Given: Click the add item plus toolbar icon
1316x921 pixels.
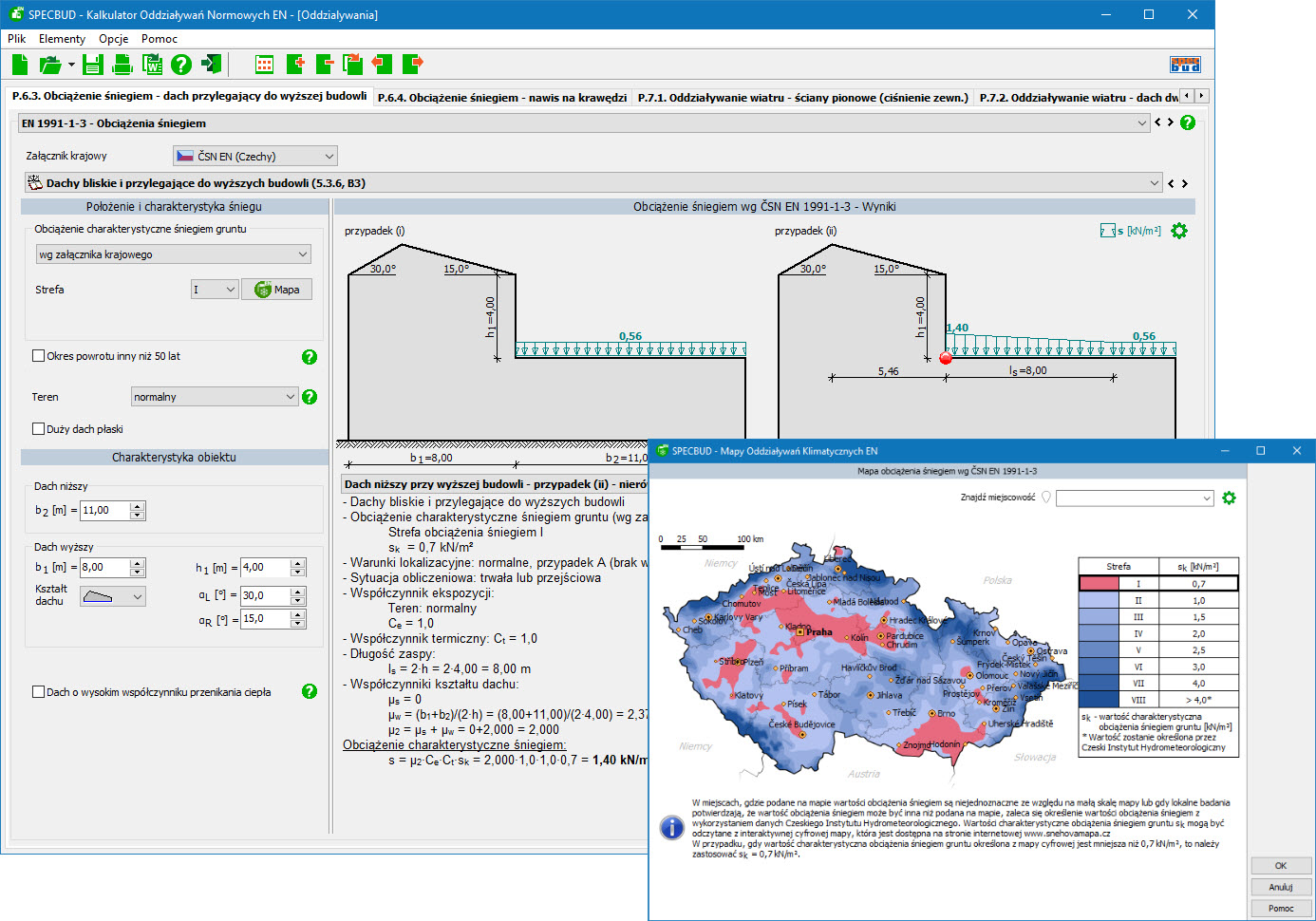Looking at the screenshot, I should (x=295, y=65).
